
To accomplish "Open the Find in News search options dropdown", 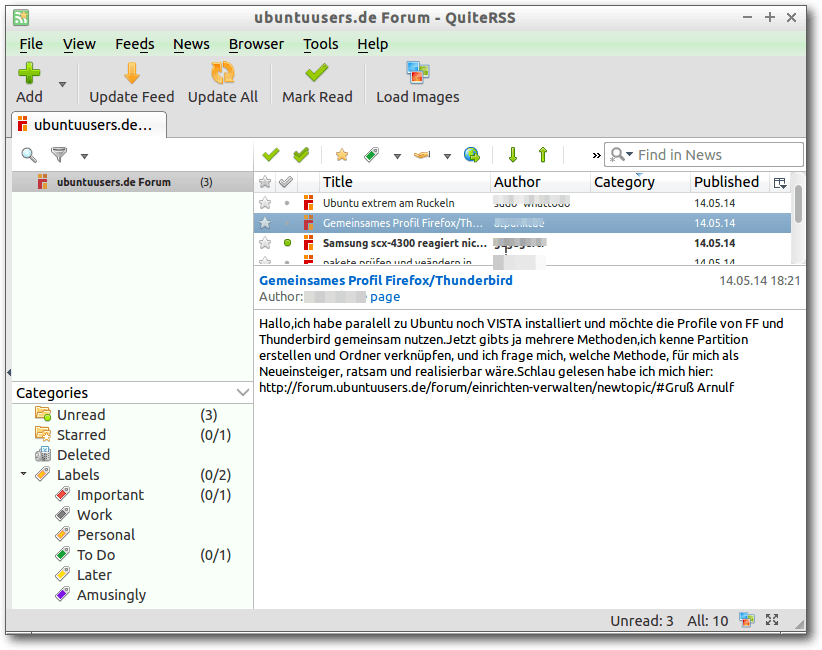I will pyautogui.click(x=622, y=155).
